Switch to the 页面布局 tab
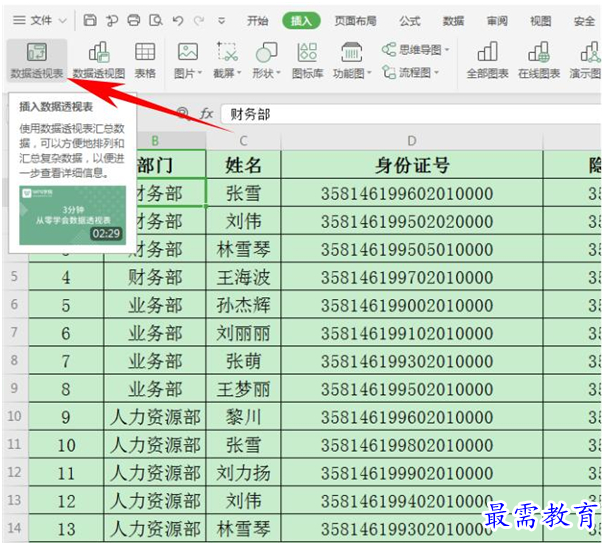 click(x=356, y=20)
